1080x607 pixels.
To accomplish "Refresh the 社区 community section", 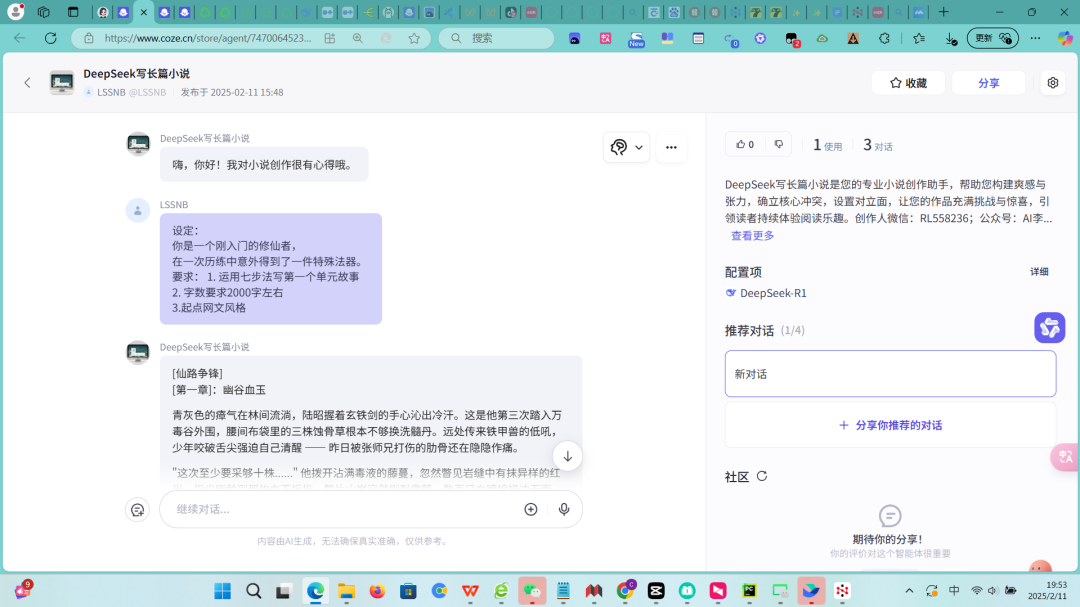I will click(x=762, y=476).
